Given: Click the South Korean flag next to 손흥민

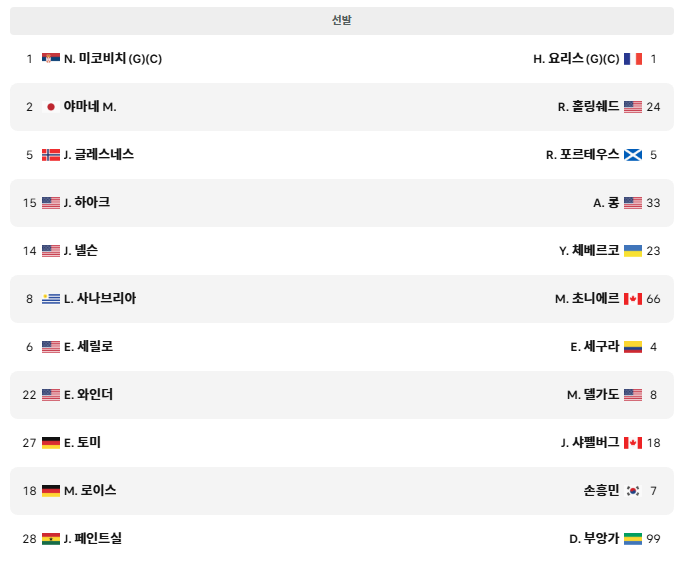Looking at the screenshot, I should tap(633, 490).
